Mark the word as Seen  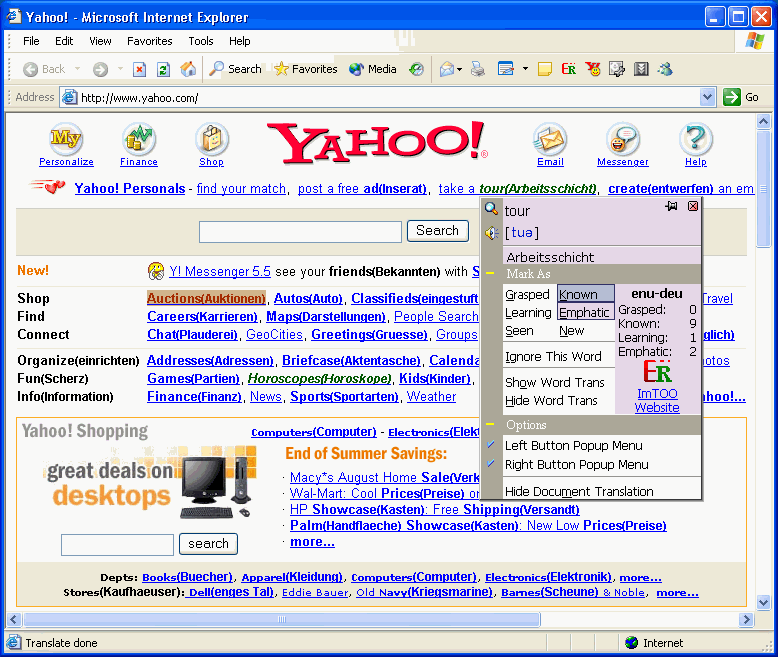point(519,331)
